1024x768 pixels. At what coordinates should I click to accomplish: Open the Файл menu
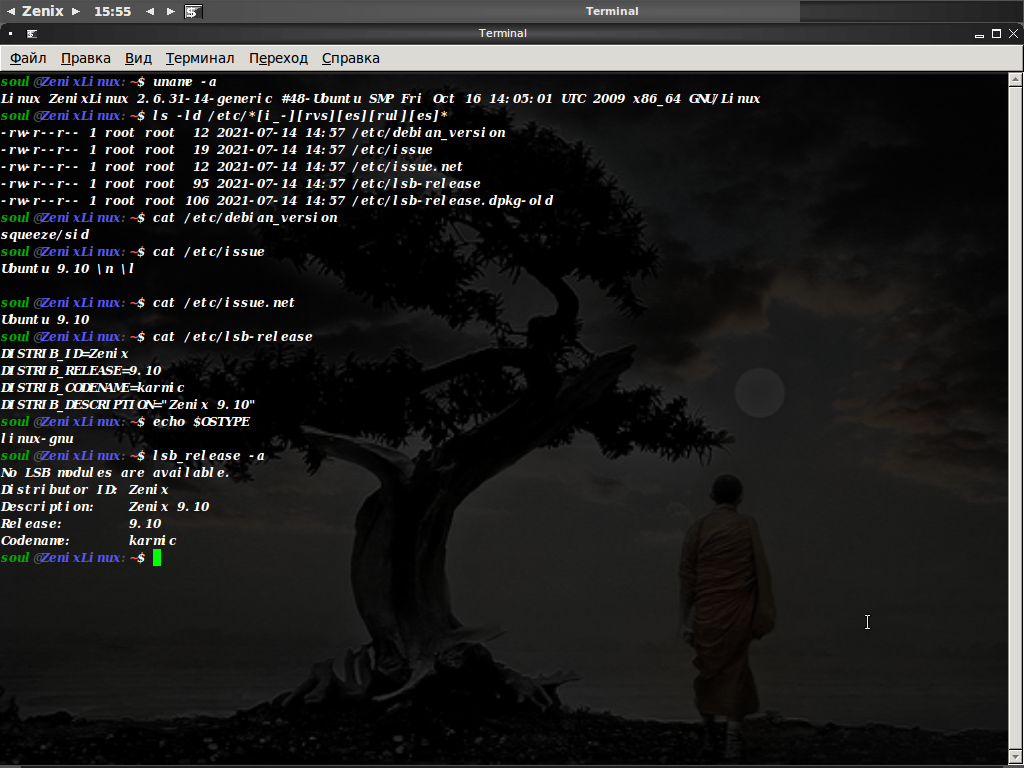coord(28,58)
